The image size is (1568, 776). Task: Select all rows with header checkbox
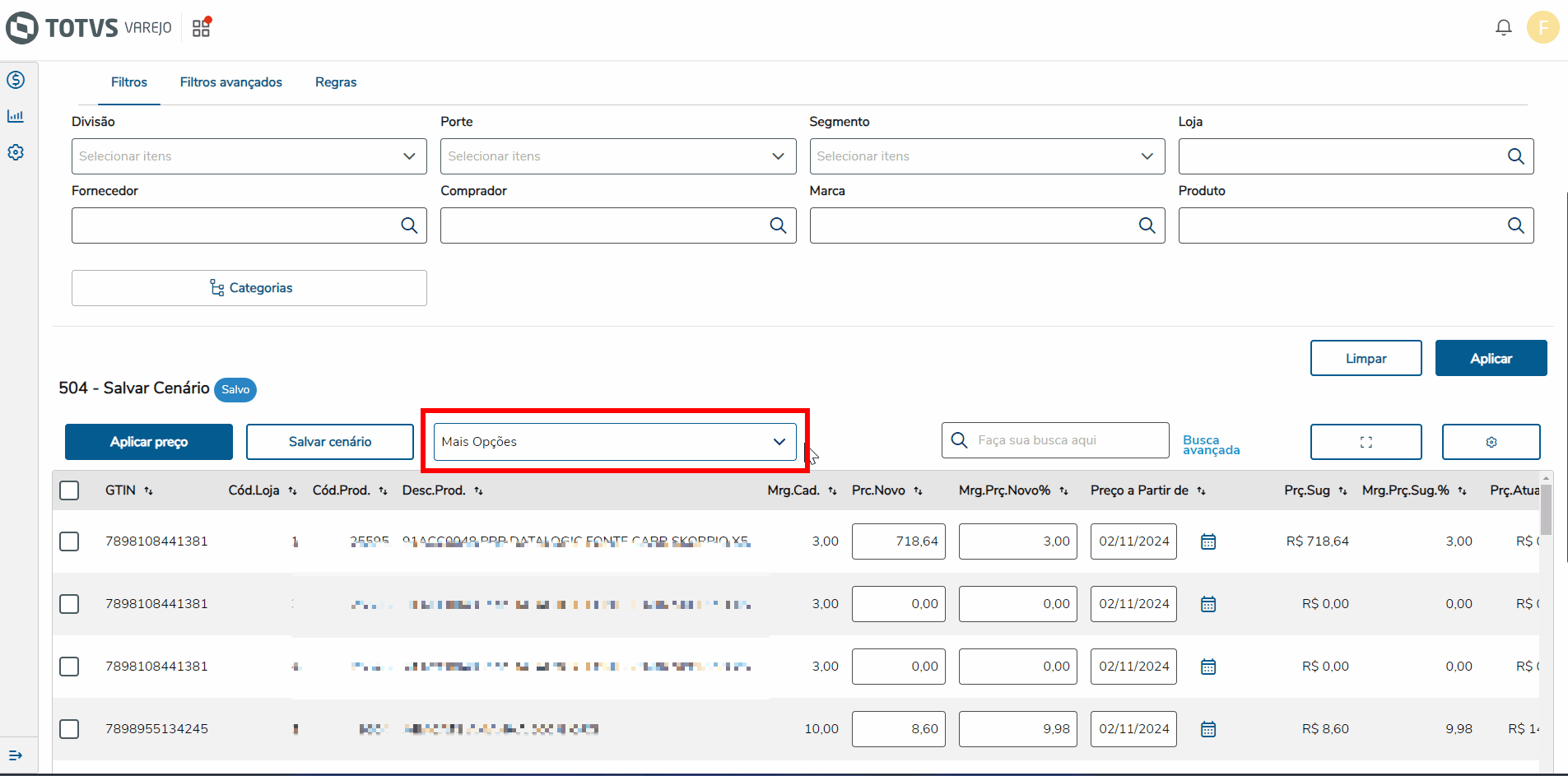[x=70, y=490]
